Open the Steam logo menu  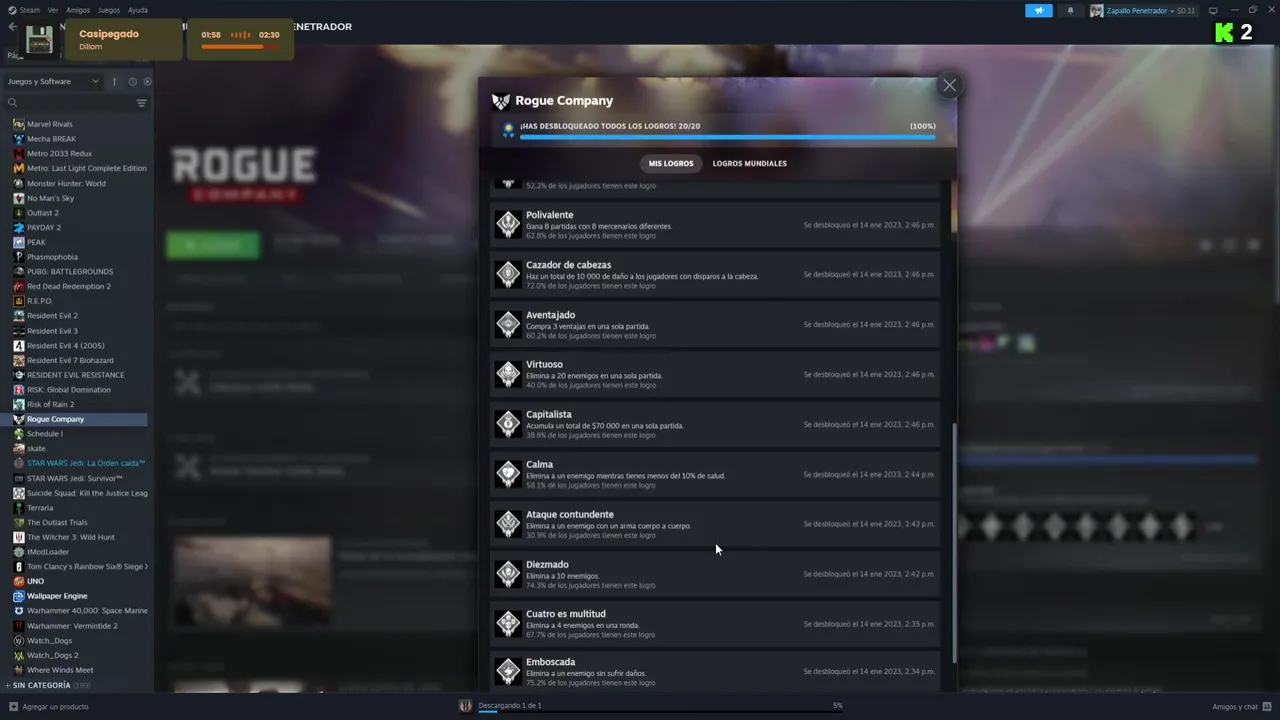[12, 10]
